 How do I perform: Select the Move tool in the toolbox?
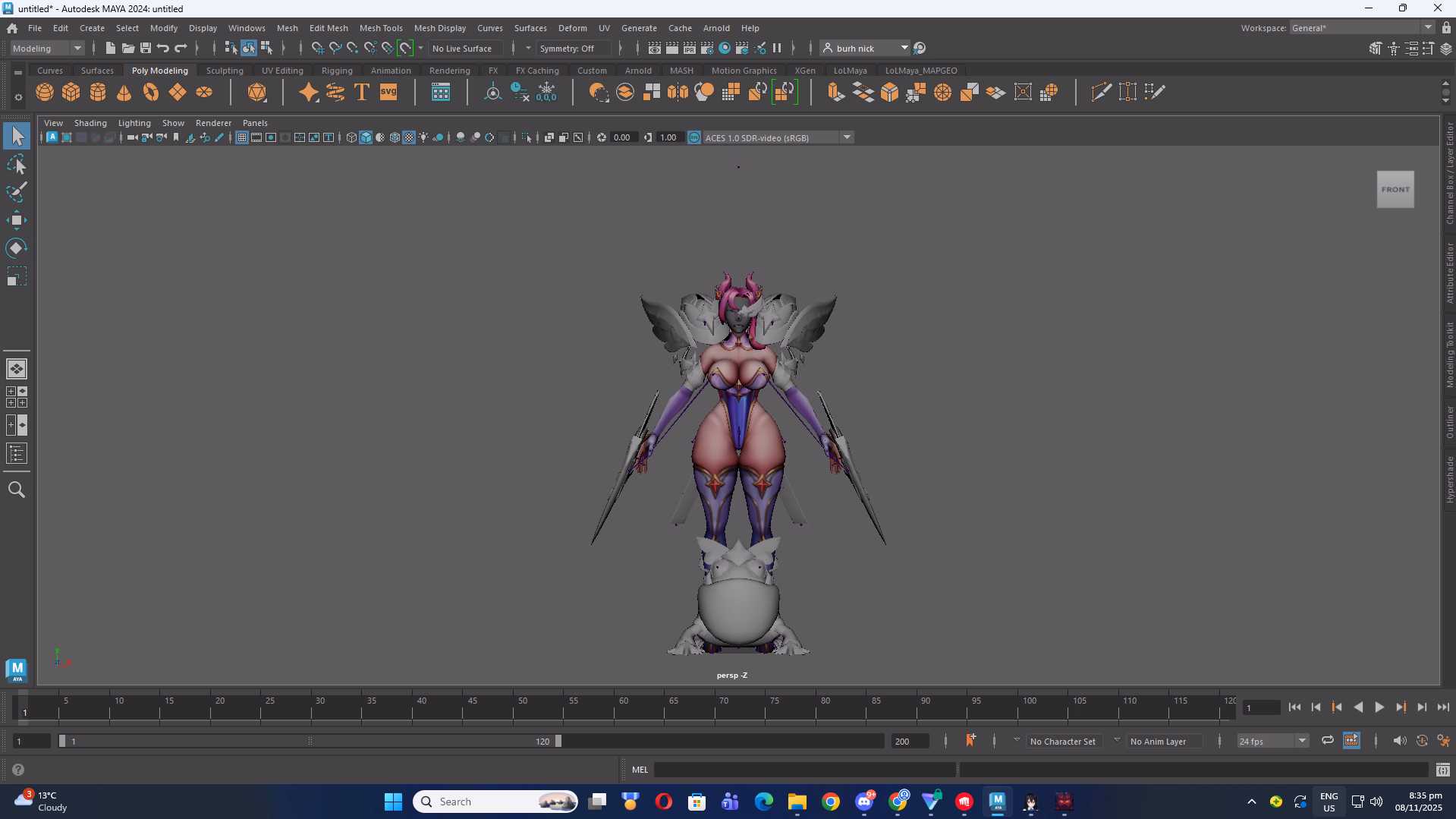tap(16, 221)
